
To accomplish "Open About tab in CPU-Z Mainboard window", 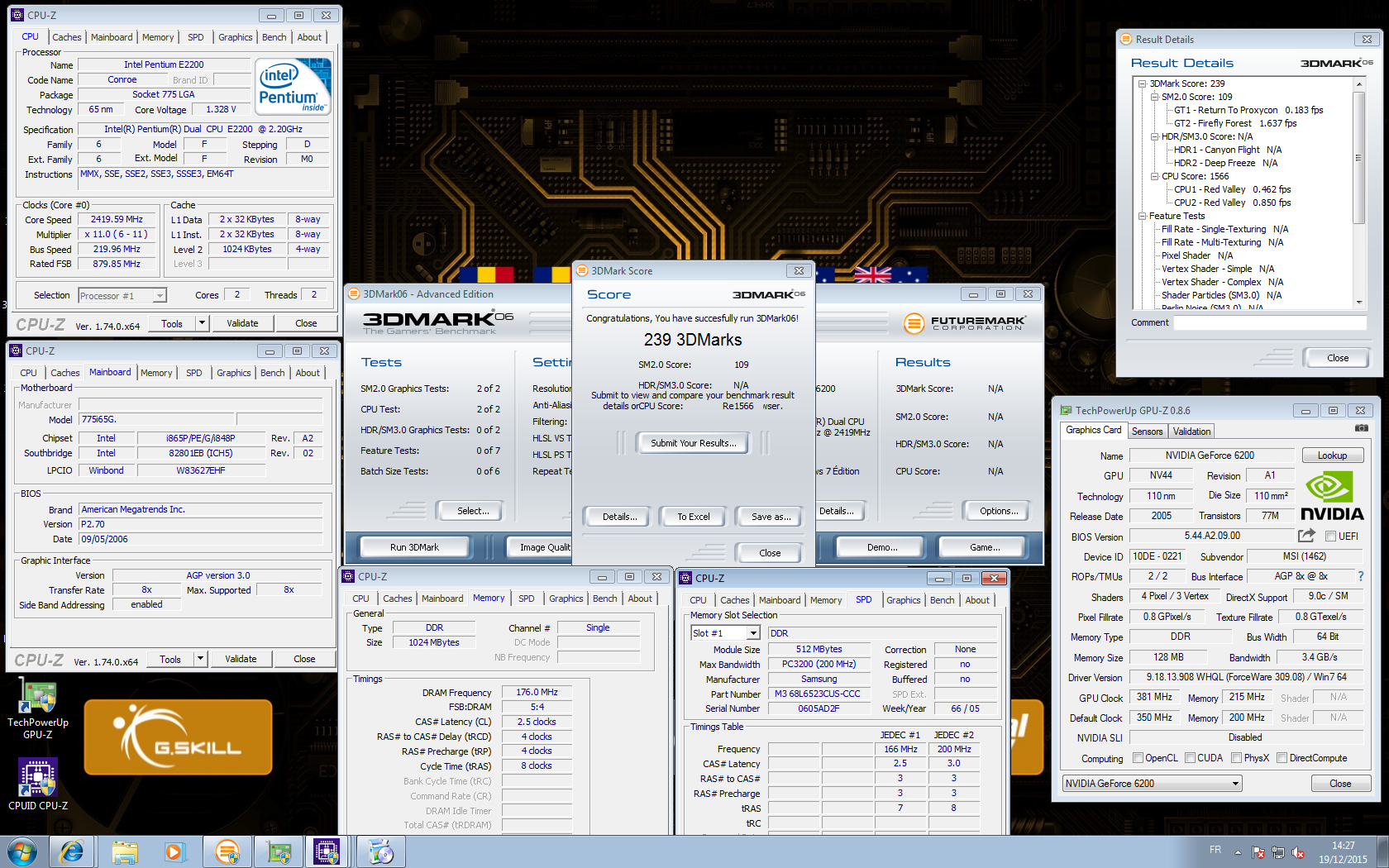I will pos(308,373).
